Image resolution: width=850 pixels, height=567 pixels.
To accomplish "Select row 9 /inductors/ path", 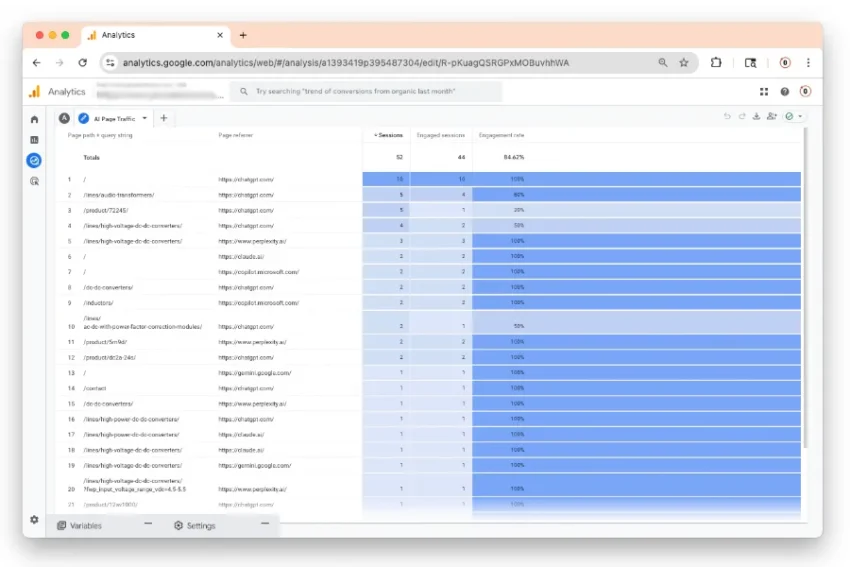I will point(98,303).
